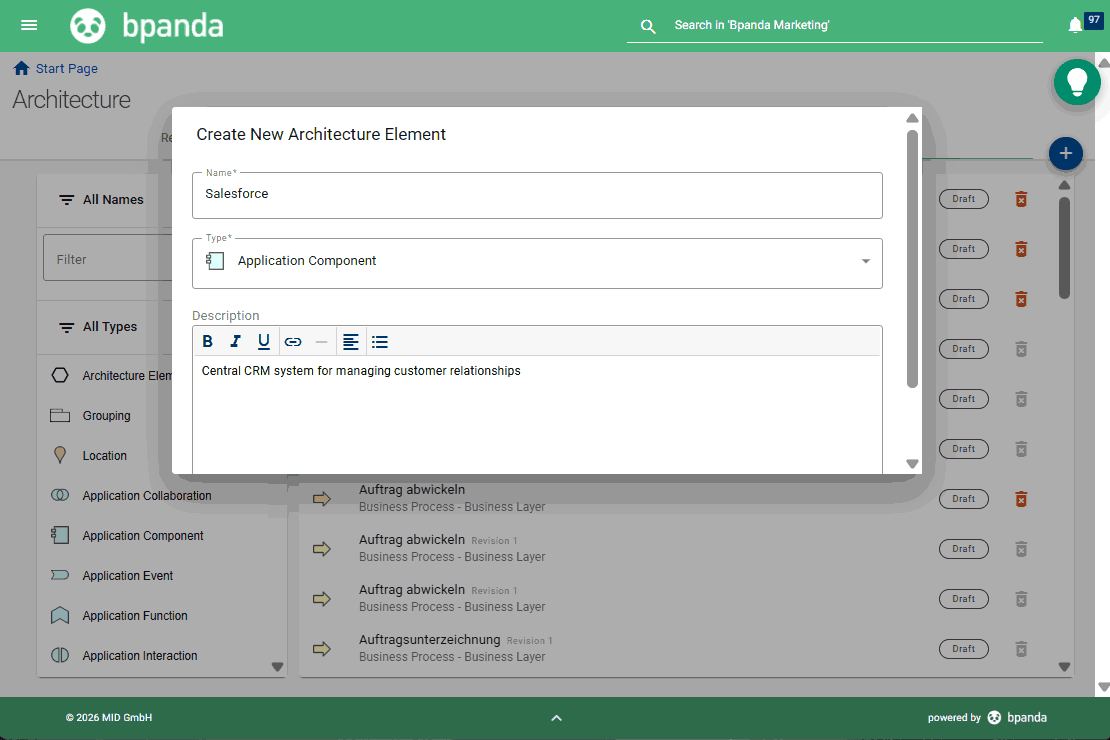This screenshot has width=1110, height=740.
Task: Insert a horizontal rule in the description
Action: [x=320, y=341]
